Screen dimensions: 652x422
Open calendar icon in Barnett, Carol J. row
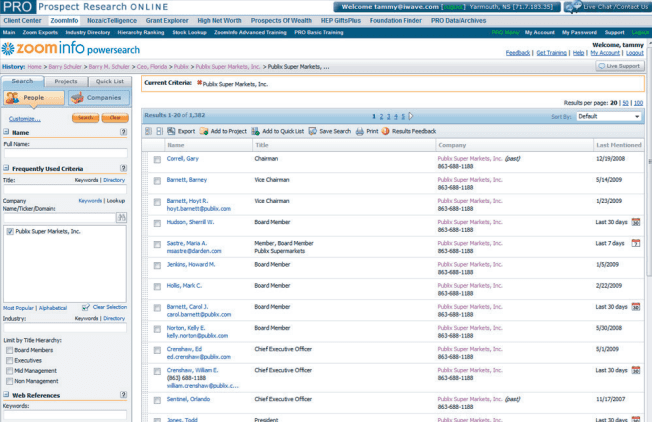click(636, 307)
